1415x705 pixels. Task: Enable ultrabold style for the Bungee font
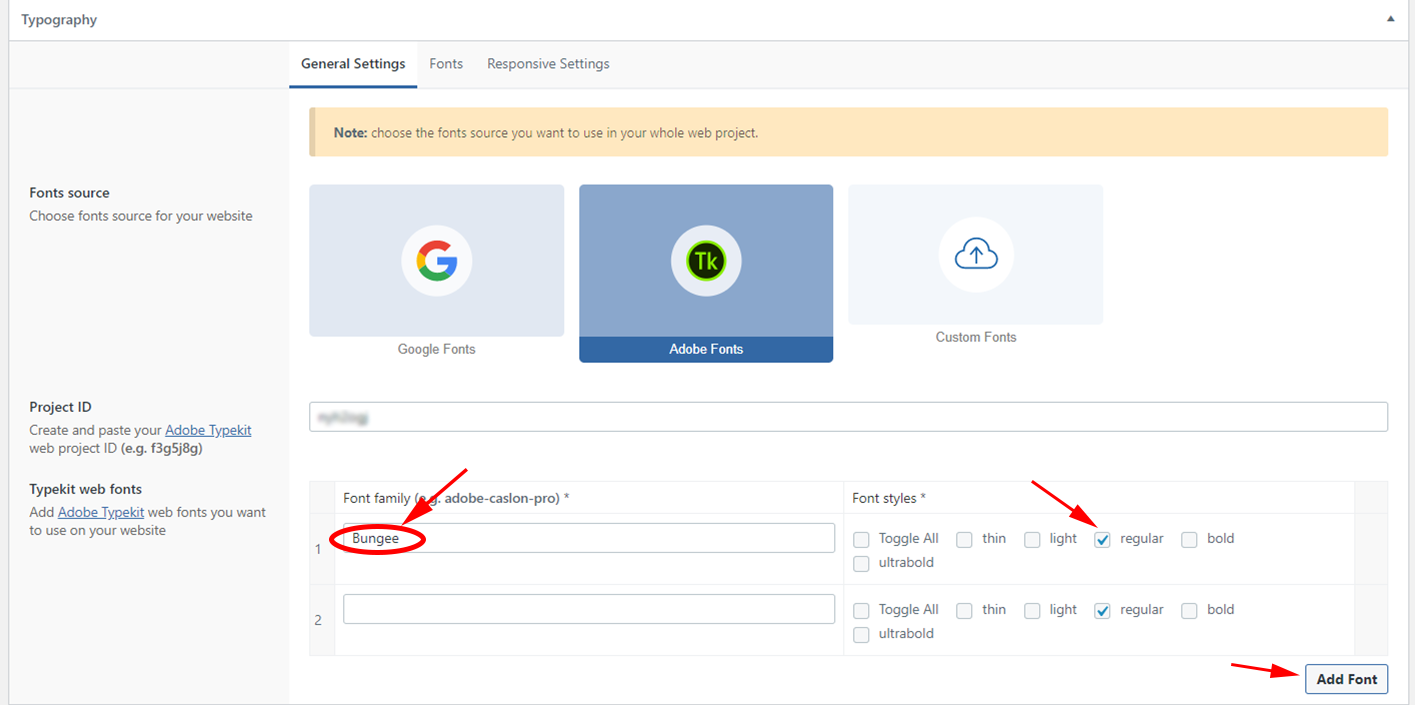[861, 564]
